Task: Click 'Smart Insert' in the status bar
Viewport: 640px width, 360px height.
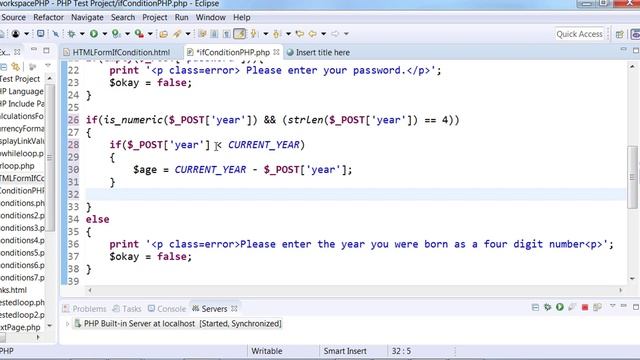Action: 345,351
